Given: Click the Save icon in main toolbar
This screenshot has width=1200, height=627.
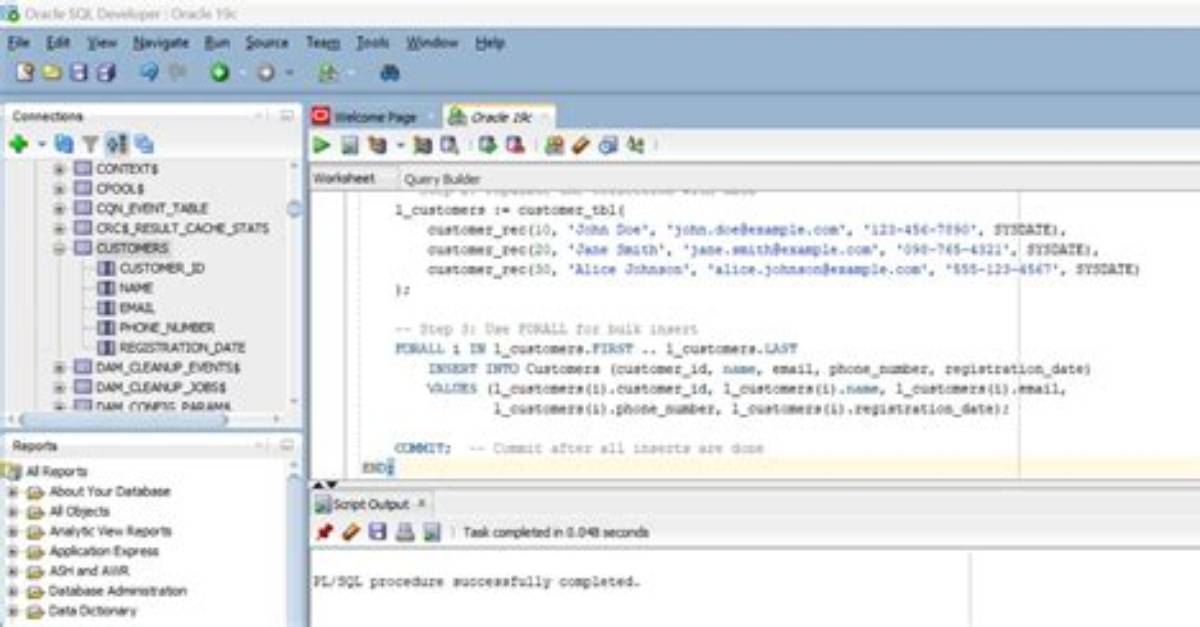Looking at the screenshot, I should pyautogui.click(x=79, y=72).
